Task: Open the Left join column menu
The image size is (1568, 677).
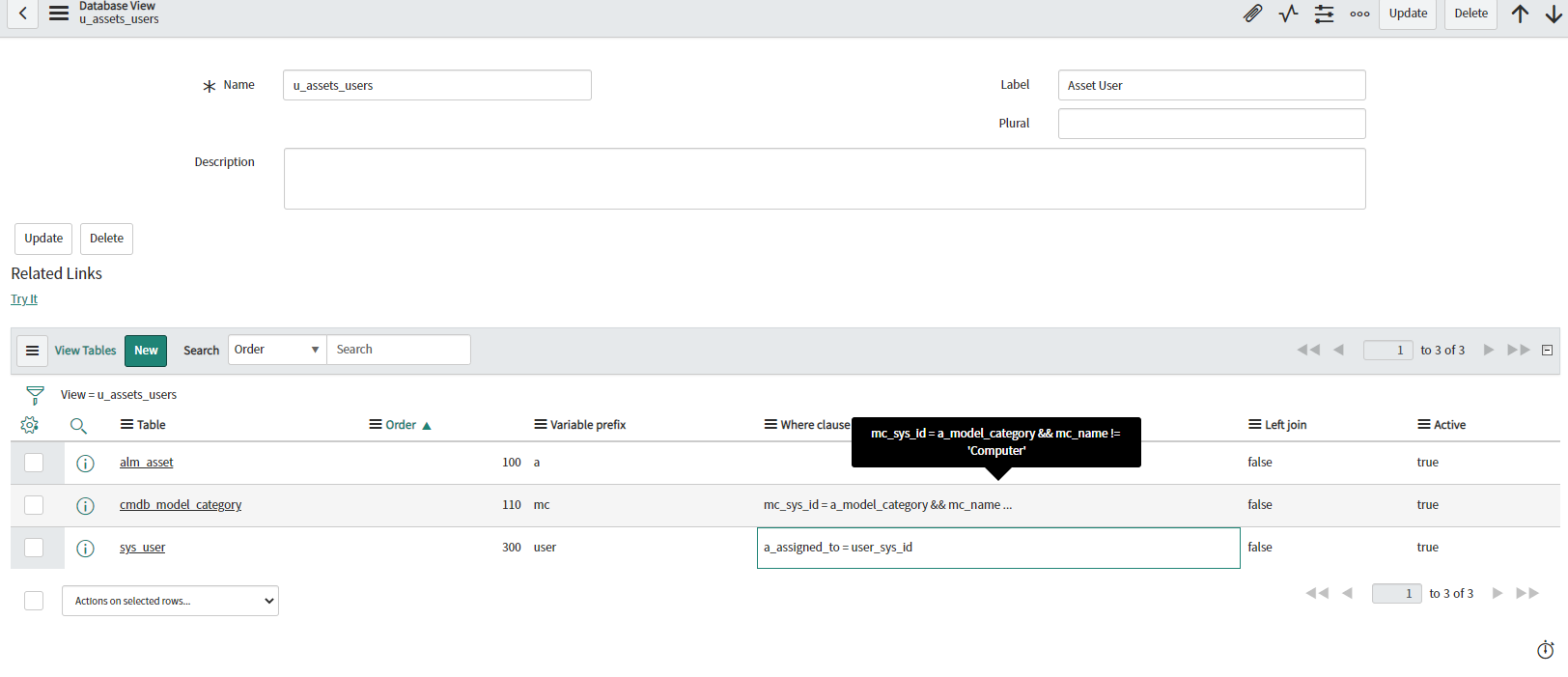Action: (1255, 425)
